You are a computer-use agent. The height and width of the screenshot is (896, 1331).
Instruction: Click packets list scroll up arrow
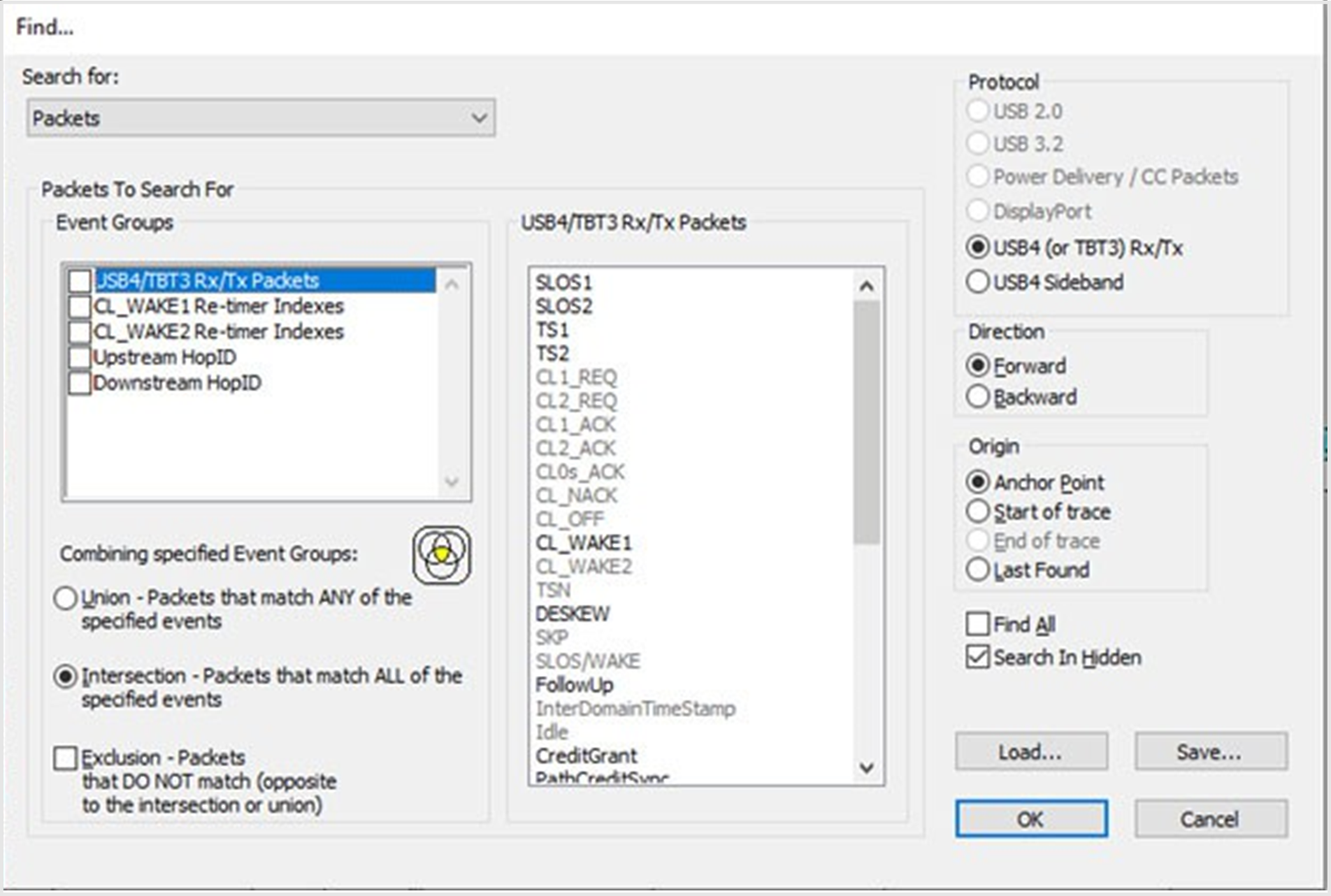coord(866,285)
